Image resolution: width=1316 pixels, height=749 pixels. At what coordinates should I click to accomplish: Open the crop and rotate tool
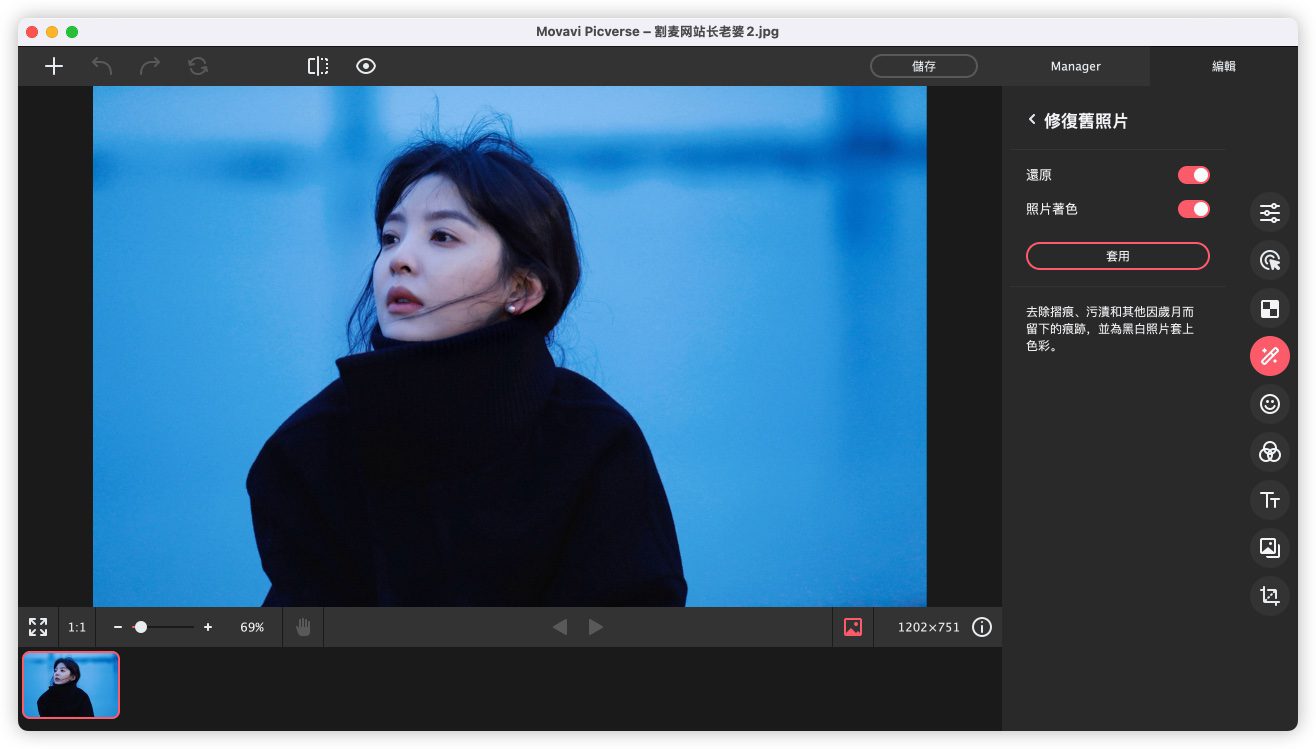click(1269, 596)
